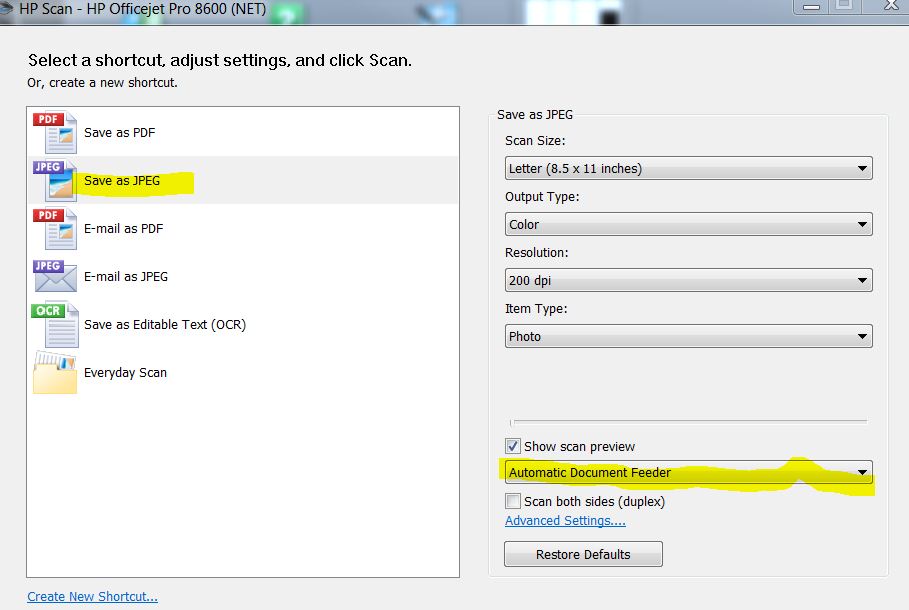Disable the Show scan preview checkbox

512,446
